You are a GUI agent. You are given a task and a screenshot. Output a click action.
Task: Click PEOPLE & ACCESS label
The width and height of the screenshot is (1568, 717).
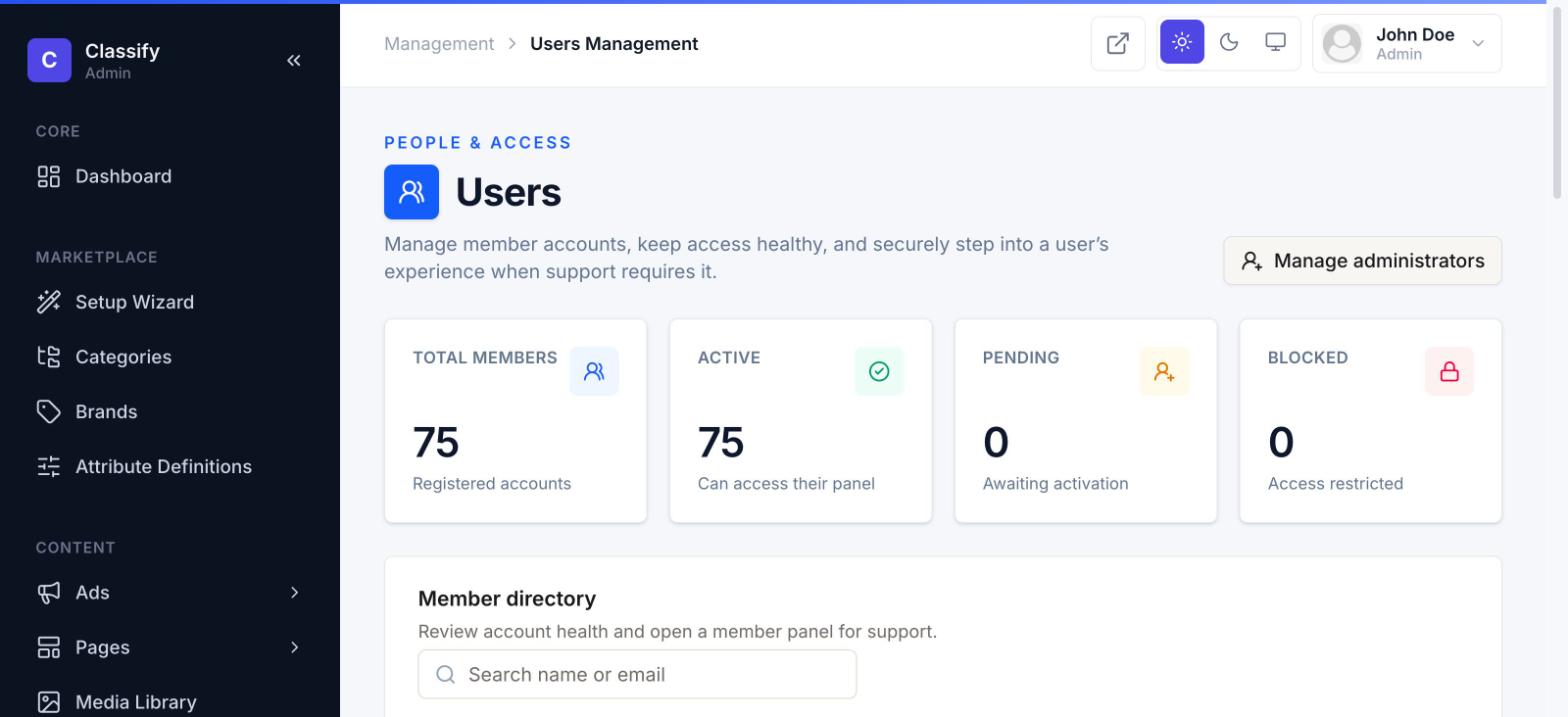pyautogui.click(x=478, y=143)
